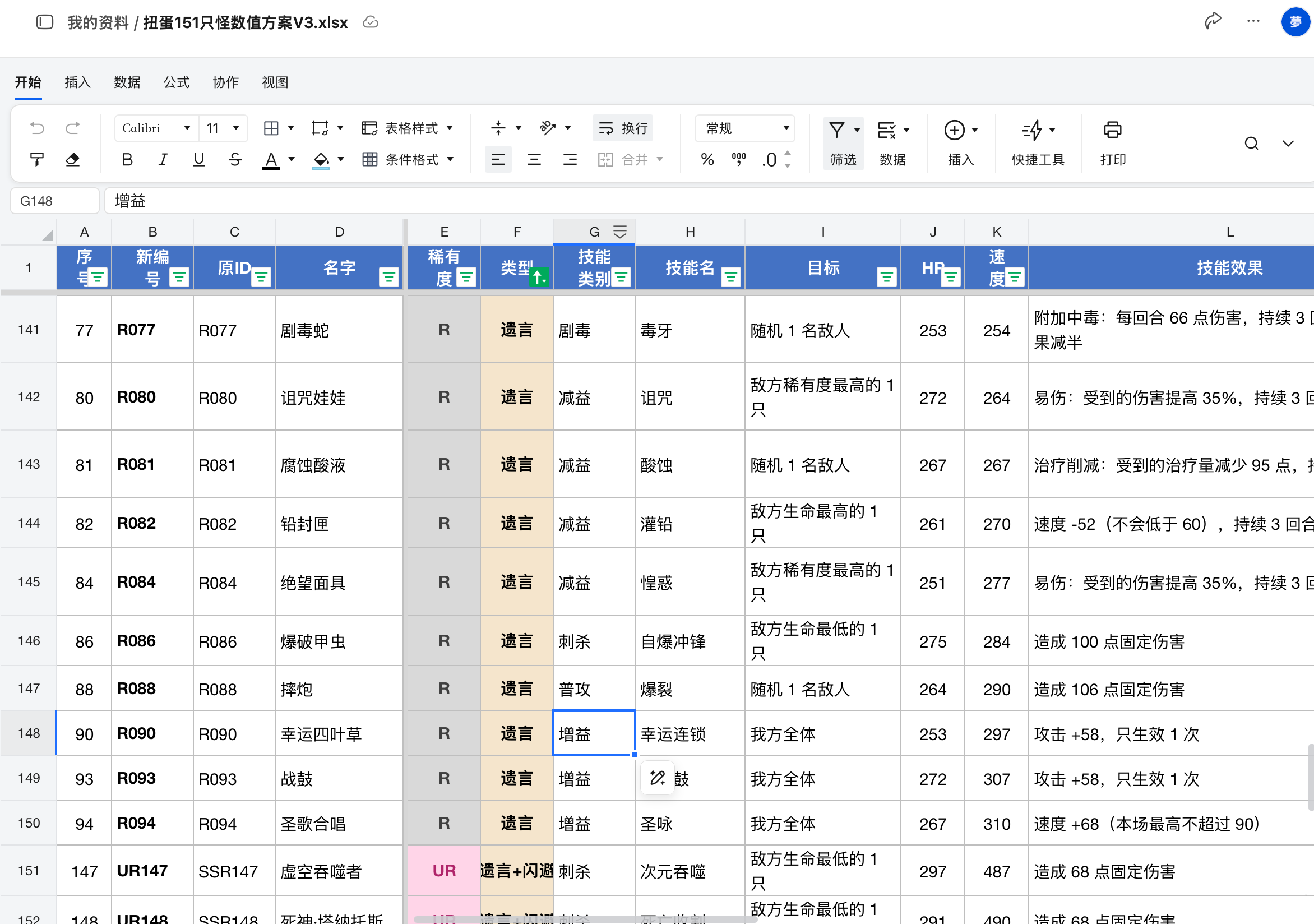Click the eraser clear-format icon
The image size is (1314, 924).
pyautogui.click(x=72, y=159)
